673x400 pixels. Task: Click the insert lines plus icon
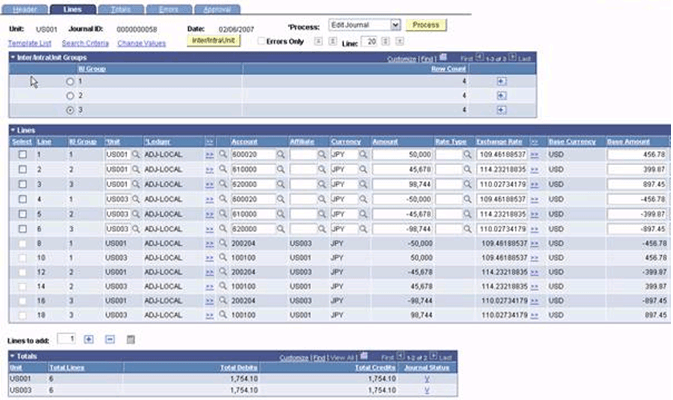click(88, 339)
